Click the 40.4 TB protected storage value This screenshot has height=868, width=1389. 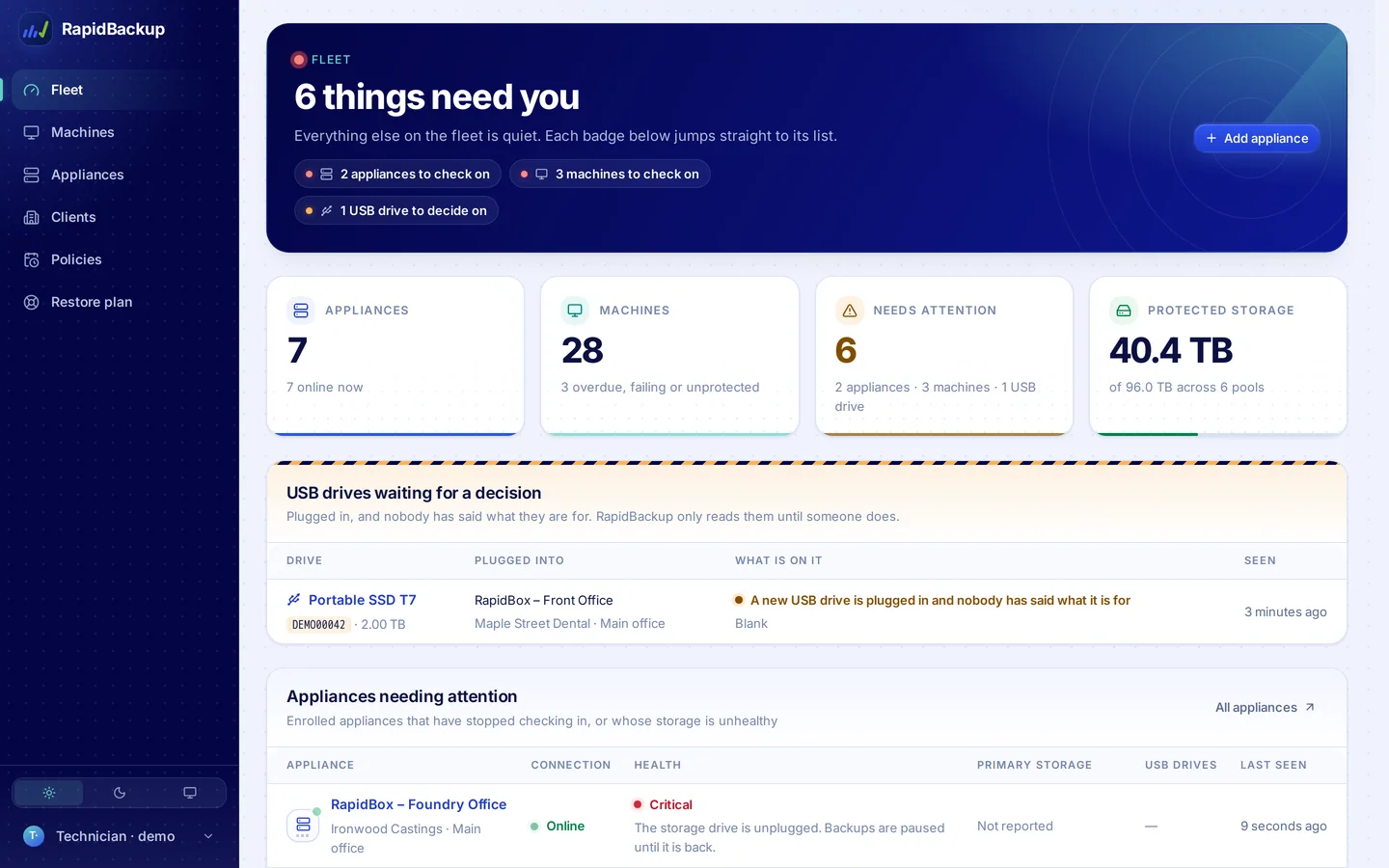1171,350
